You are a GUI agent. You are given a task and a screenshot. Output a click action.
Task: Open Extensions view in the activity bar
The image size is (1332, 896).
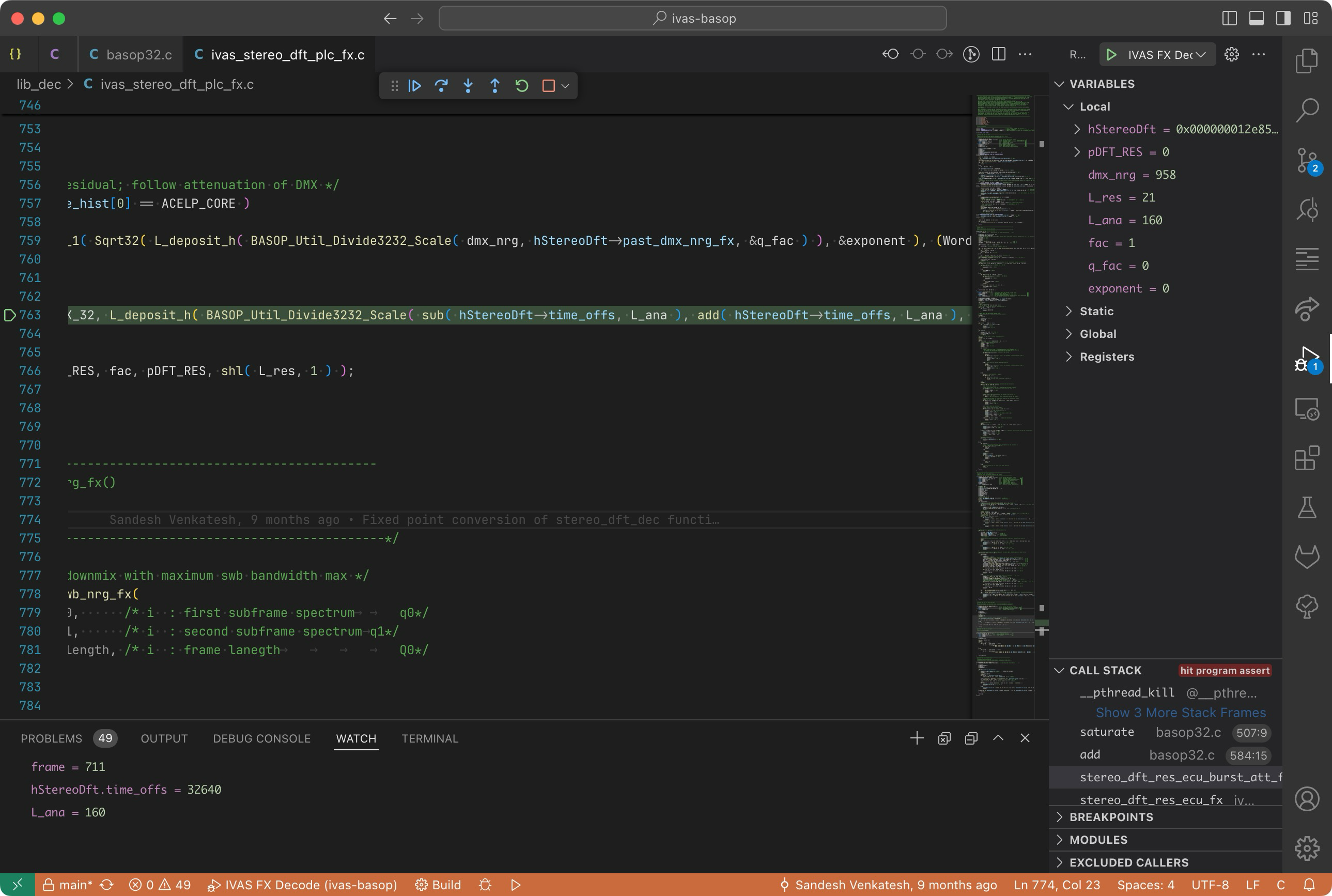(x=1306, y=458)
